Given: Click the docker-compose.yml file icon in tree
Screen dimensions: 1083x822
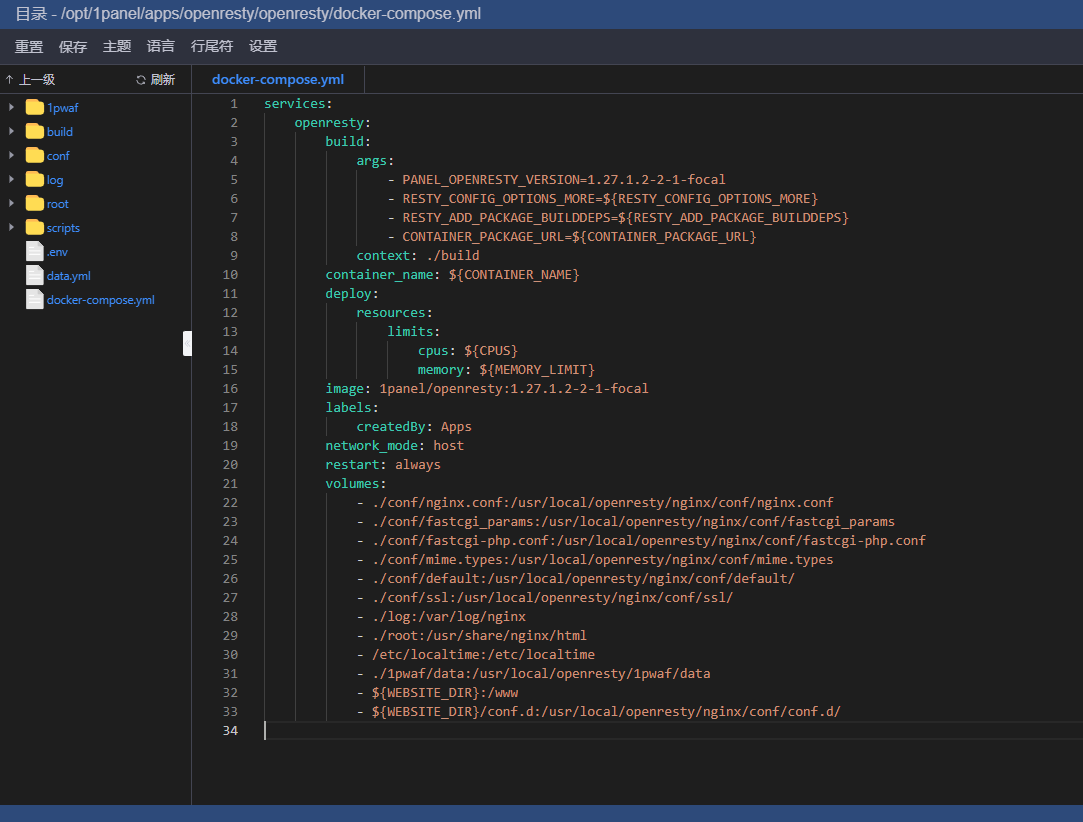Looking at the screenshot, I should (x=35, y=299).
